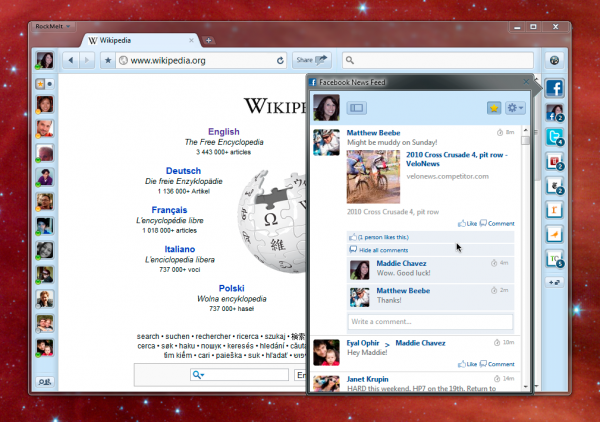Screen dimensions: 600x422
Task: Click Maddie Chavez name on Wow comment
Action: pyautogui.click(x=401, y=263)
